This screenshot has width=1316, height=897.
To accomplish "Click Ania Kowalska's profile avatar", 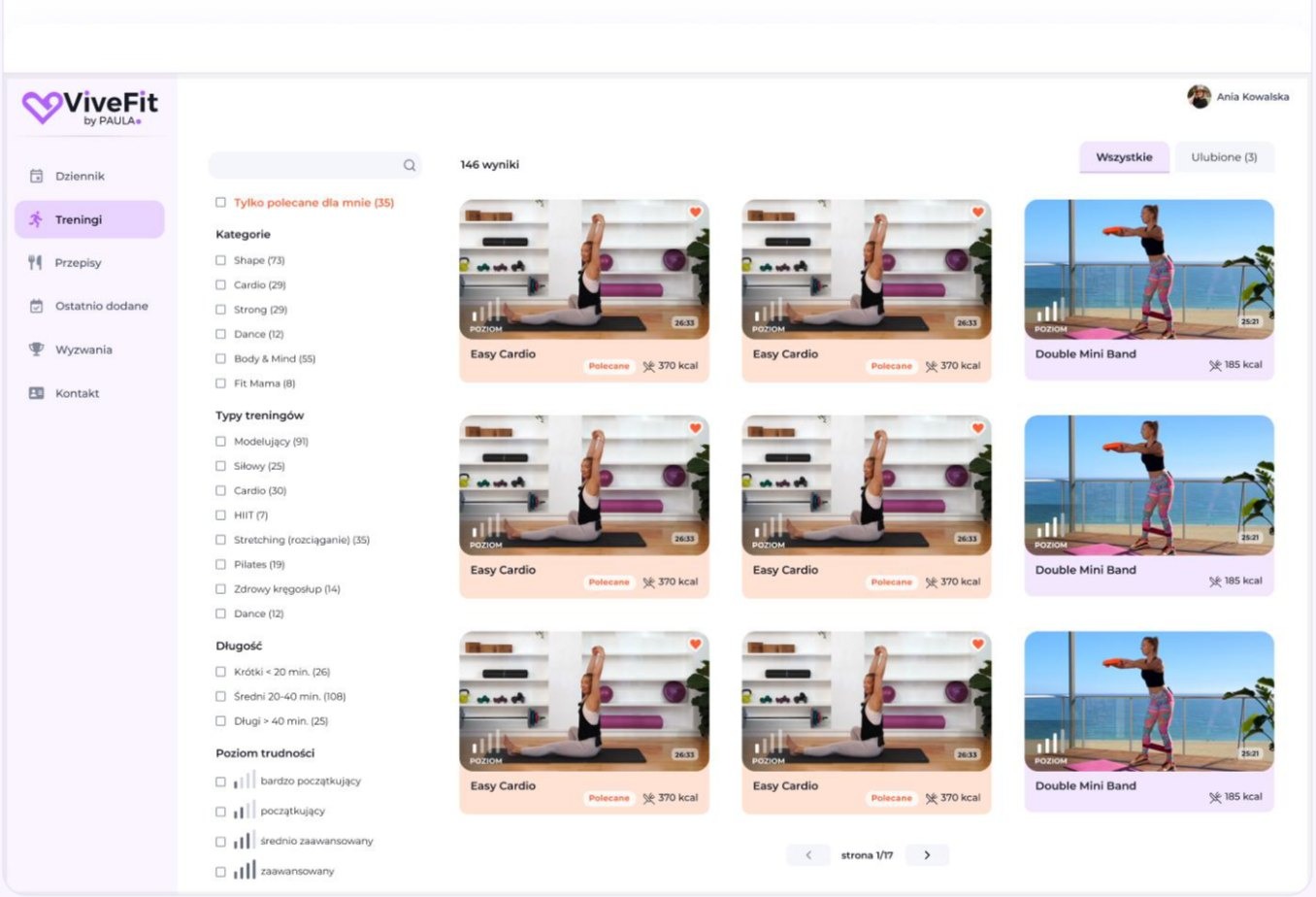I will pyautogui.click(x=1199, y=96).
